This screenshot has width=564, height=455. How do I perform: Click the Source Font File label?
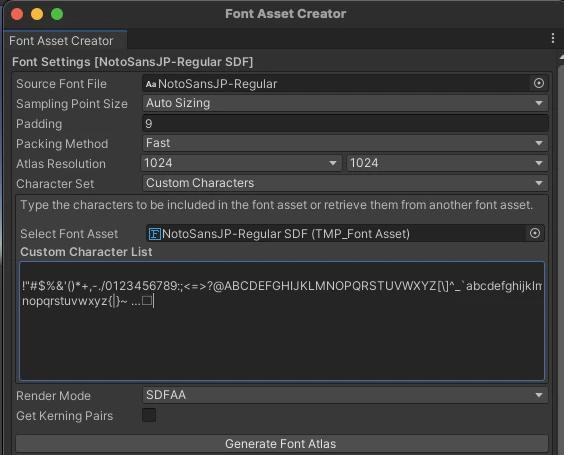point(62,84)
